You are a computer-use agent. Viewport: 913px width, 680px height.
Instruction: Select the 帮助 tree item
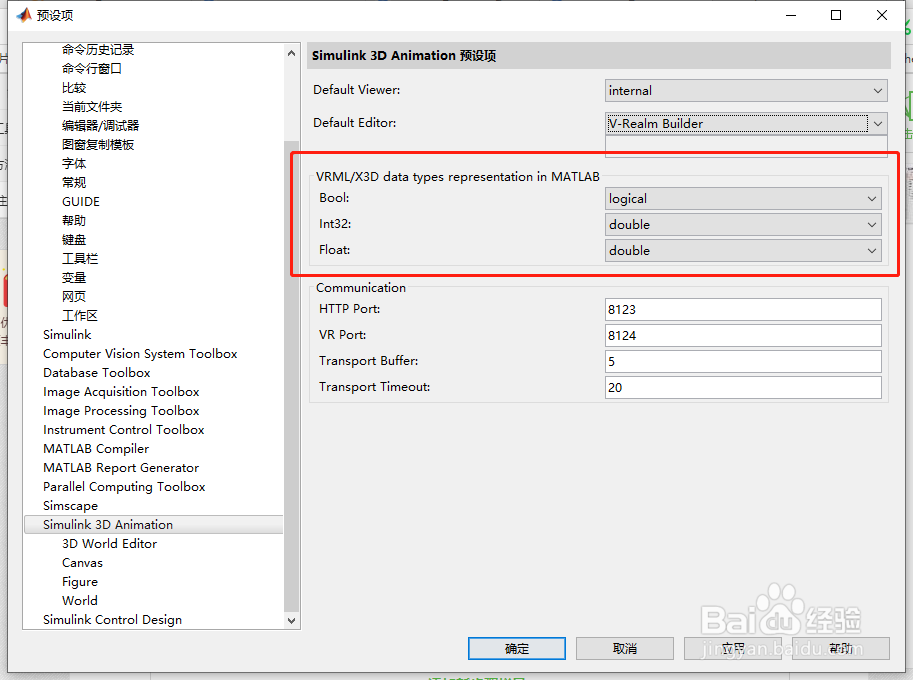tap(74, 221)
